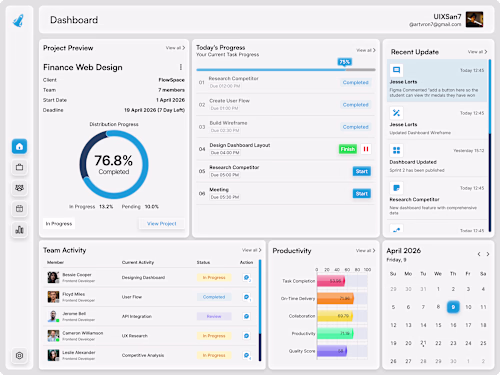Screen dimensions: 500x375
Task: Click the grid icon for Dashboard Updated
Action: [396, 150]
